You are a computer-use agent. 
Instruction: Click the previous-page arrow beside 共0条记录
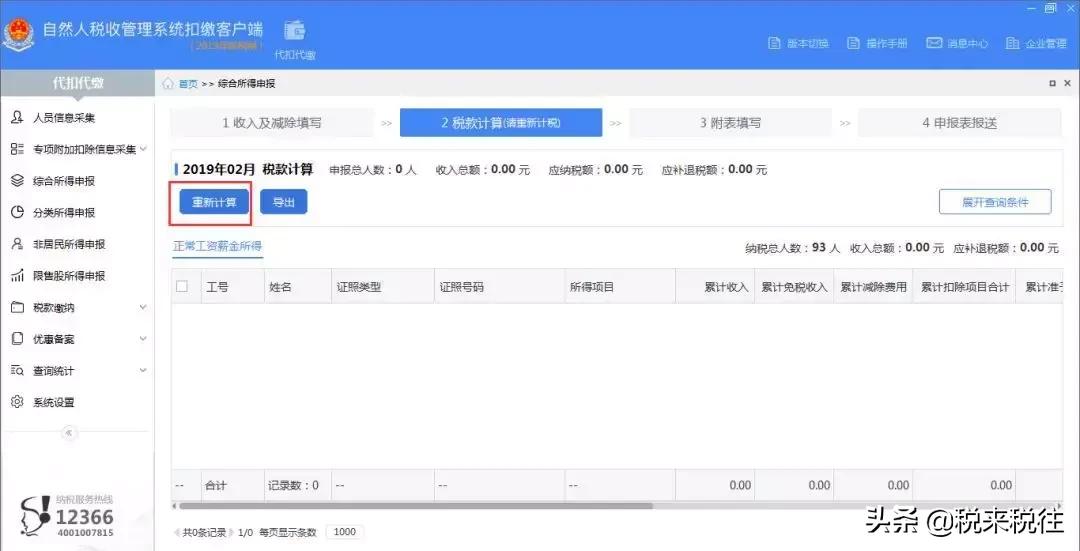tap(178, 532)
